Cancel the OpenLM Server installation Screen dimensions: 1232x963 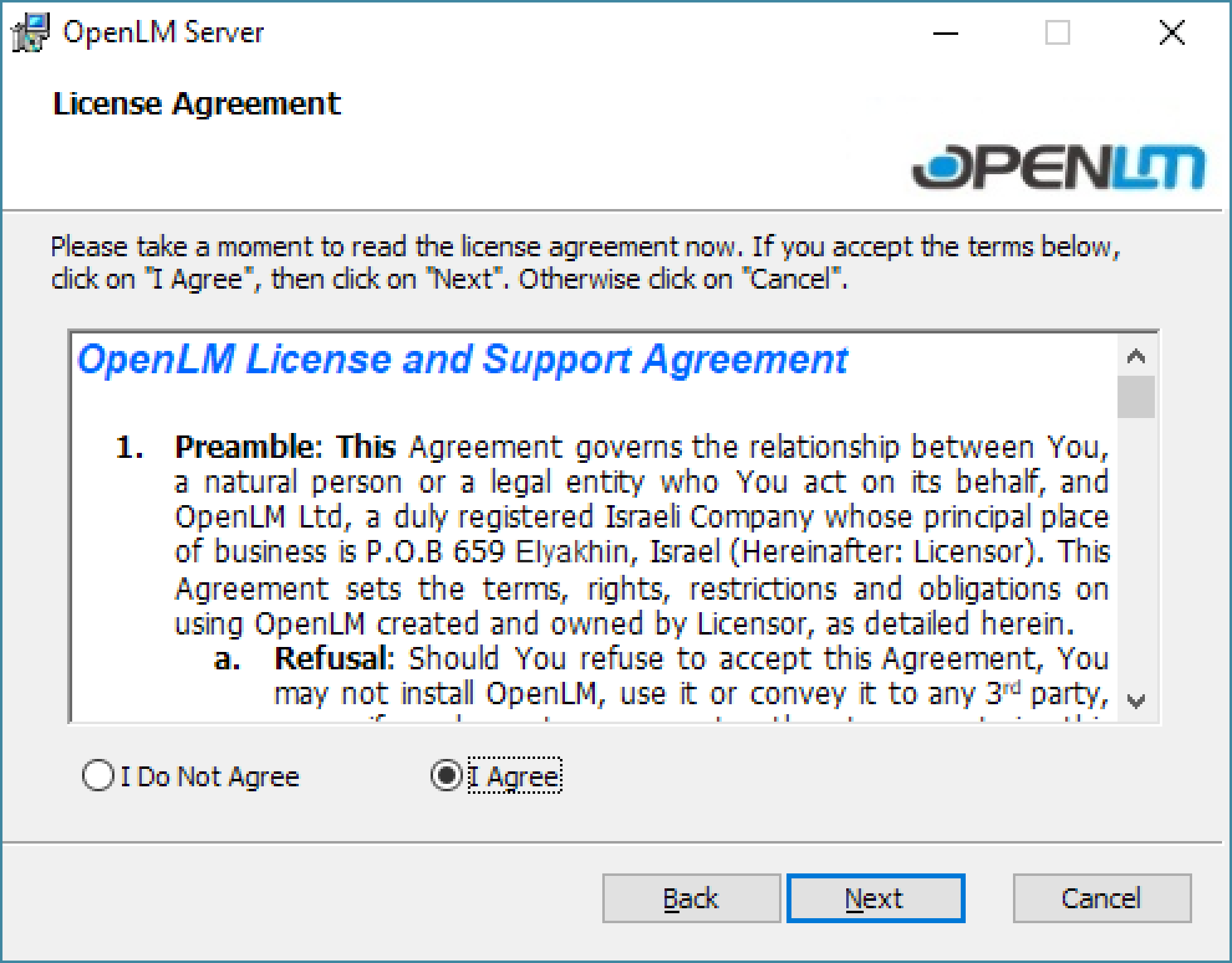click(x=1101, y=898)
